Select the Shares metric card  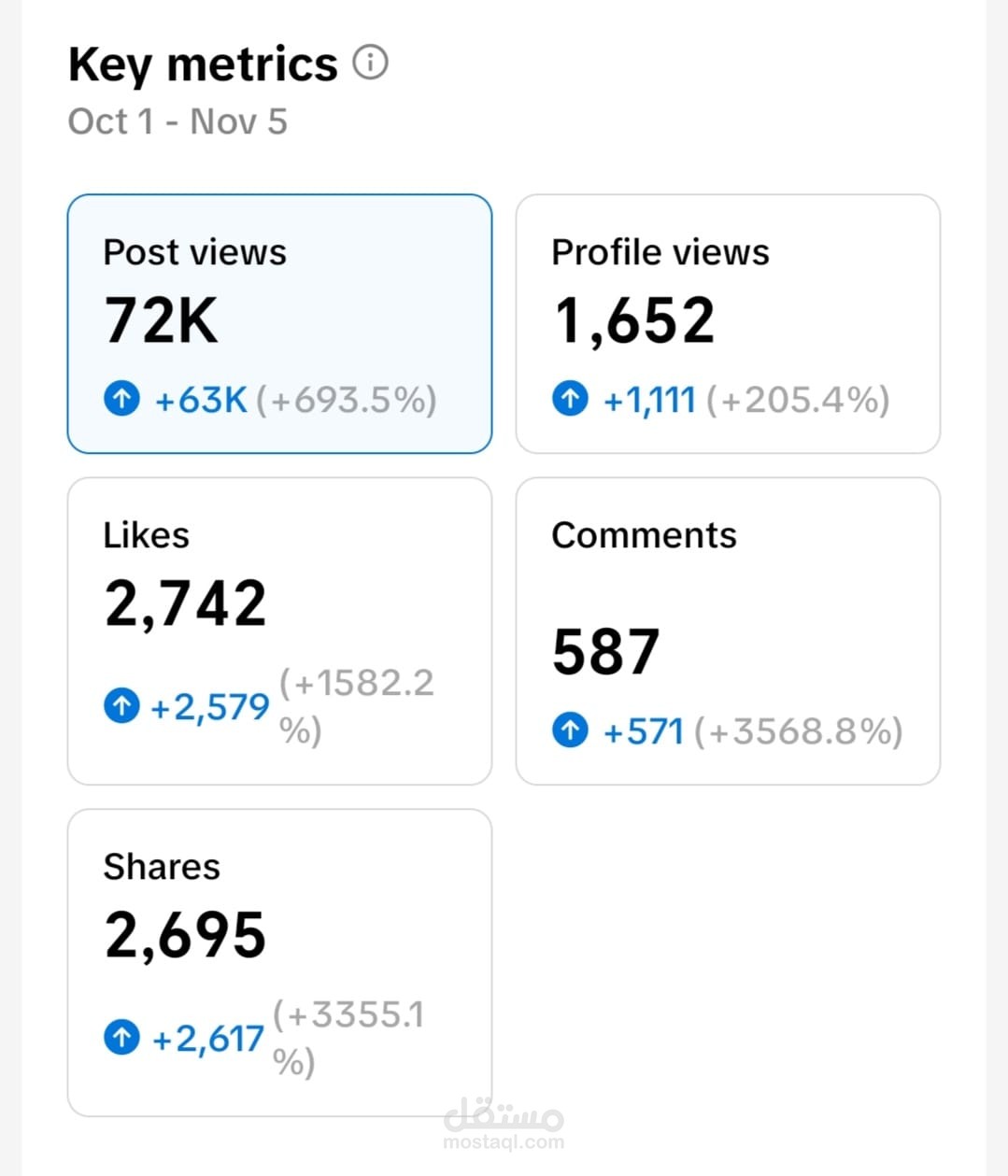[x=279, y=963]
